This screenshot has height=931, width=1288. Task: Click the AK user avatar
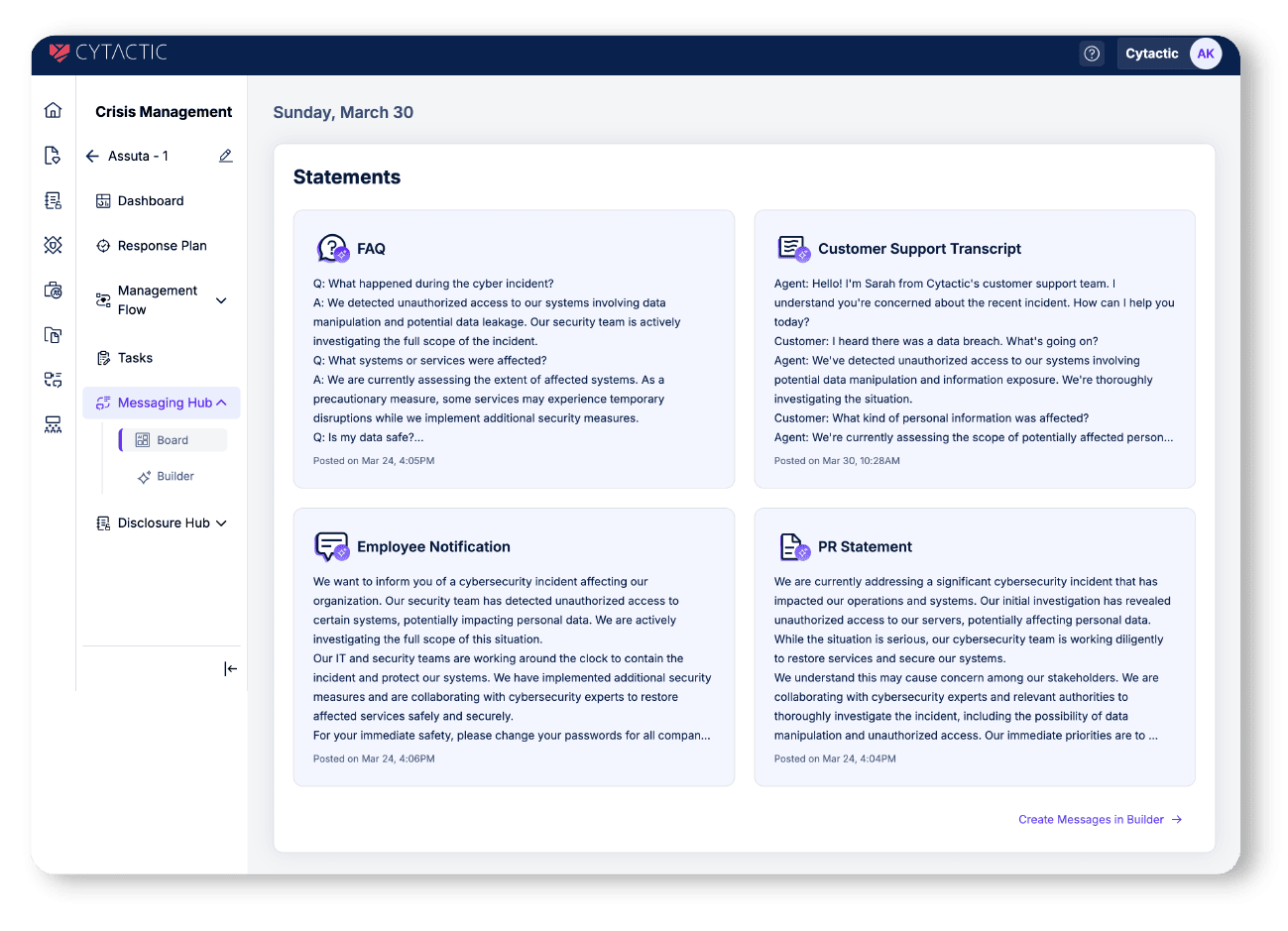1206,54
